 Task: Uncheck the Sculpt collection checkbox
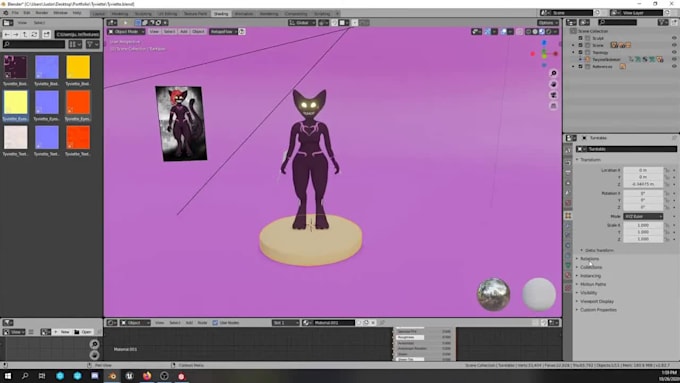(x=581, y=38)
